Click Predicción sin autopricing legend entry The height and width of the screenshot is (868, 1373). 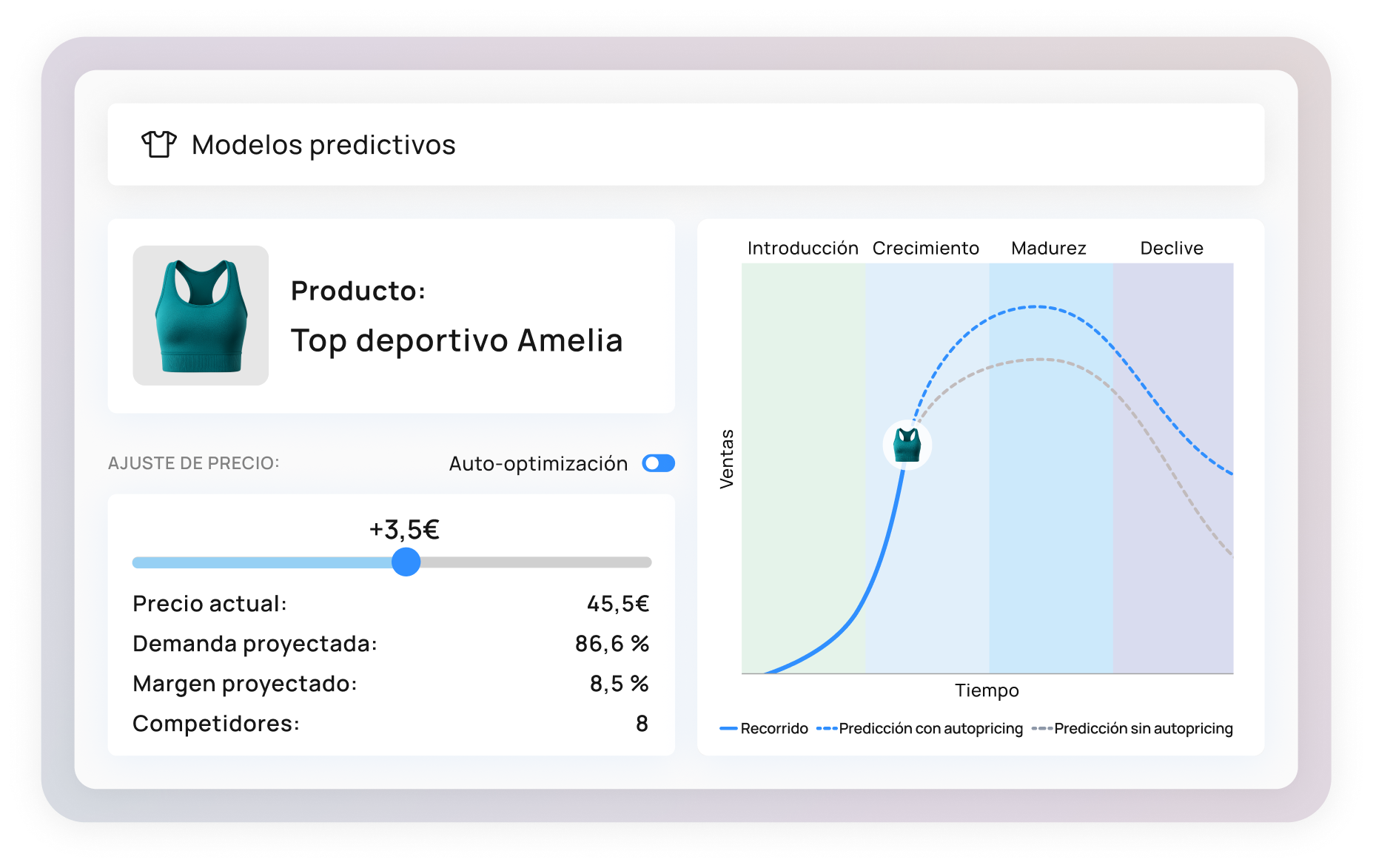[1133, 729]
